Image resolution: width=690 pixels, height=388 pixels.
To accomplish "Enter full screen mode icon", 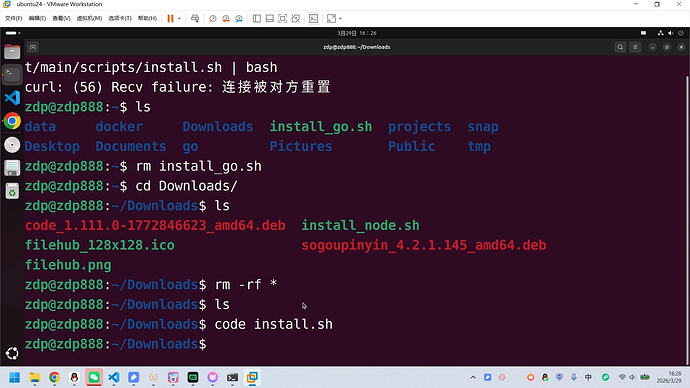I will click(283, 18).
